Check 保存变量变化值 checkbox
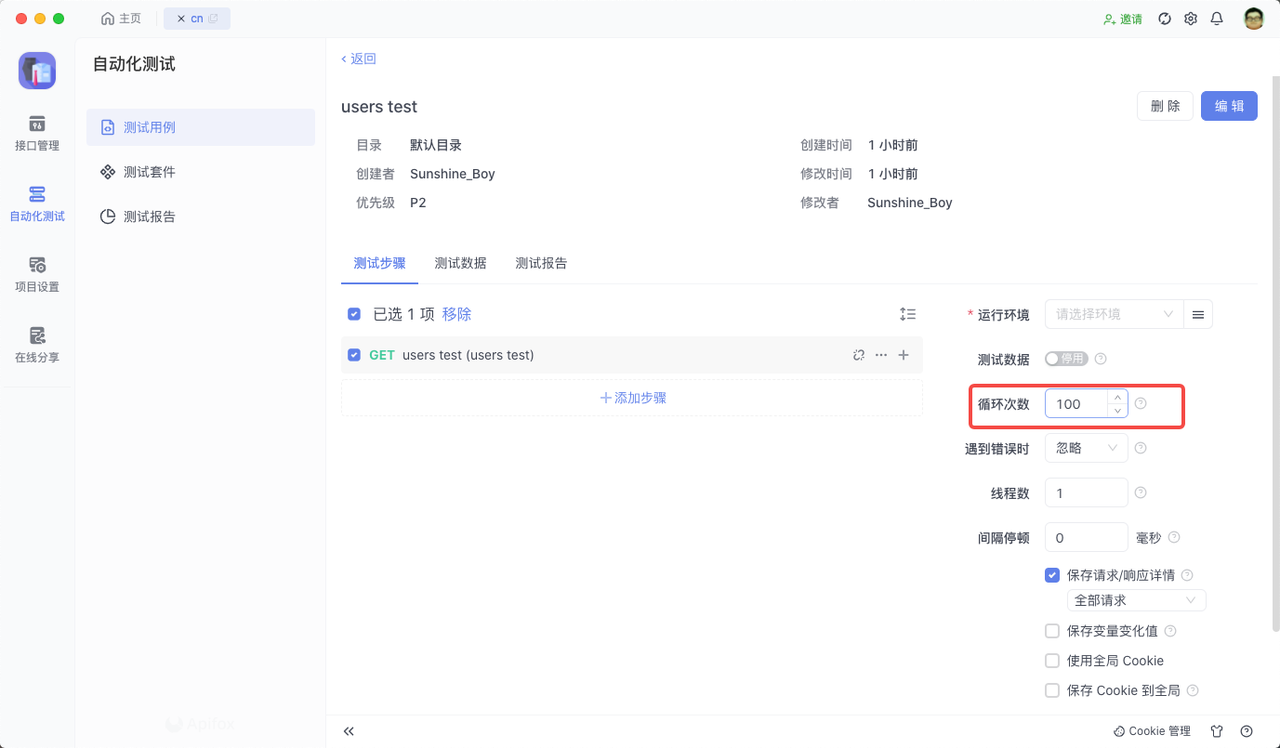This screenshot has height=748, width=1280. pyautogui.click(x=1052, y=631)
